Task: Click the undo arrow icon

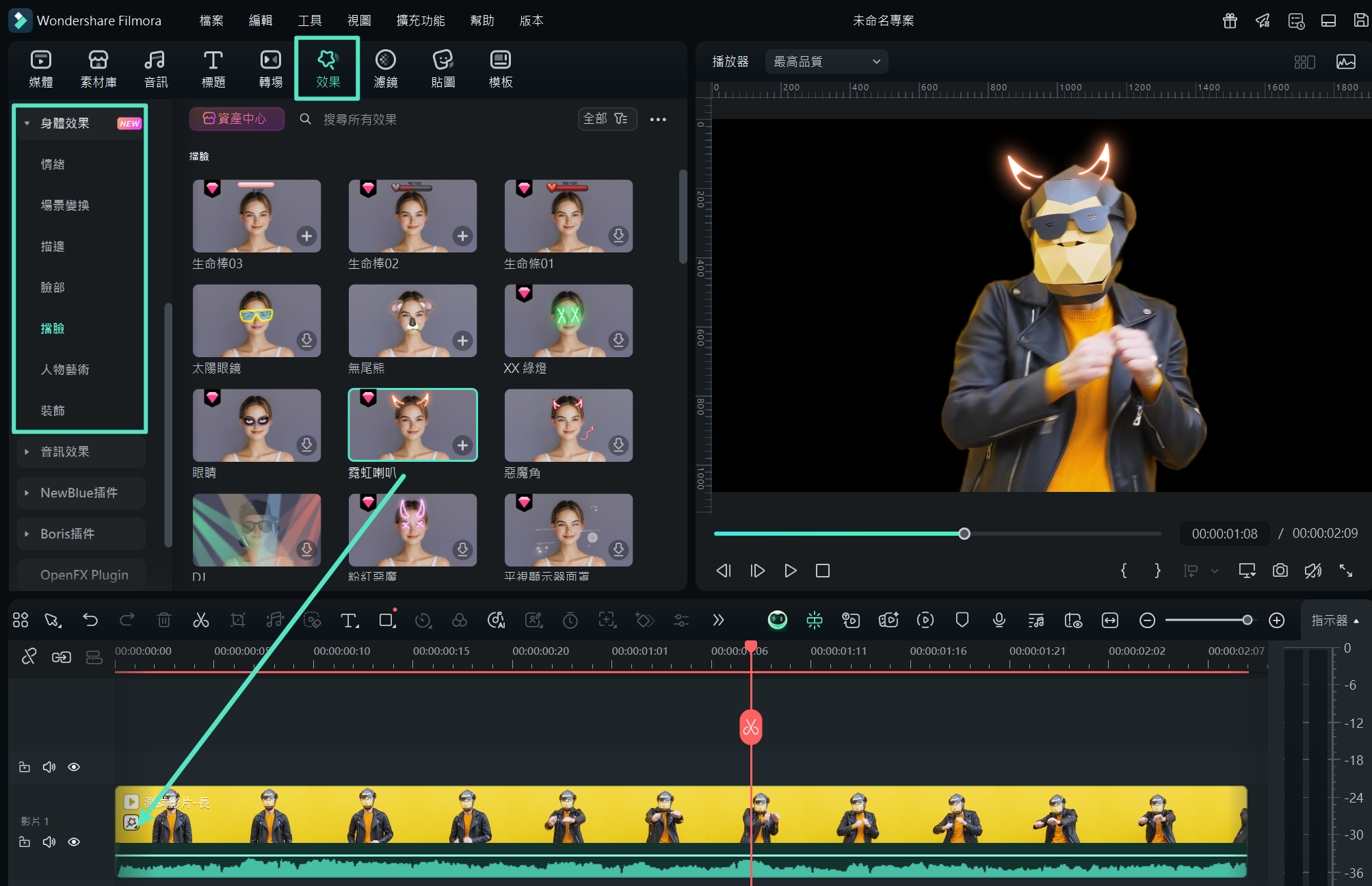Action: 90,620
